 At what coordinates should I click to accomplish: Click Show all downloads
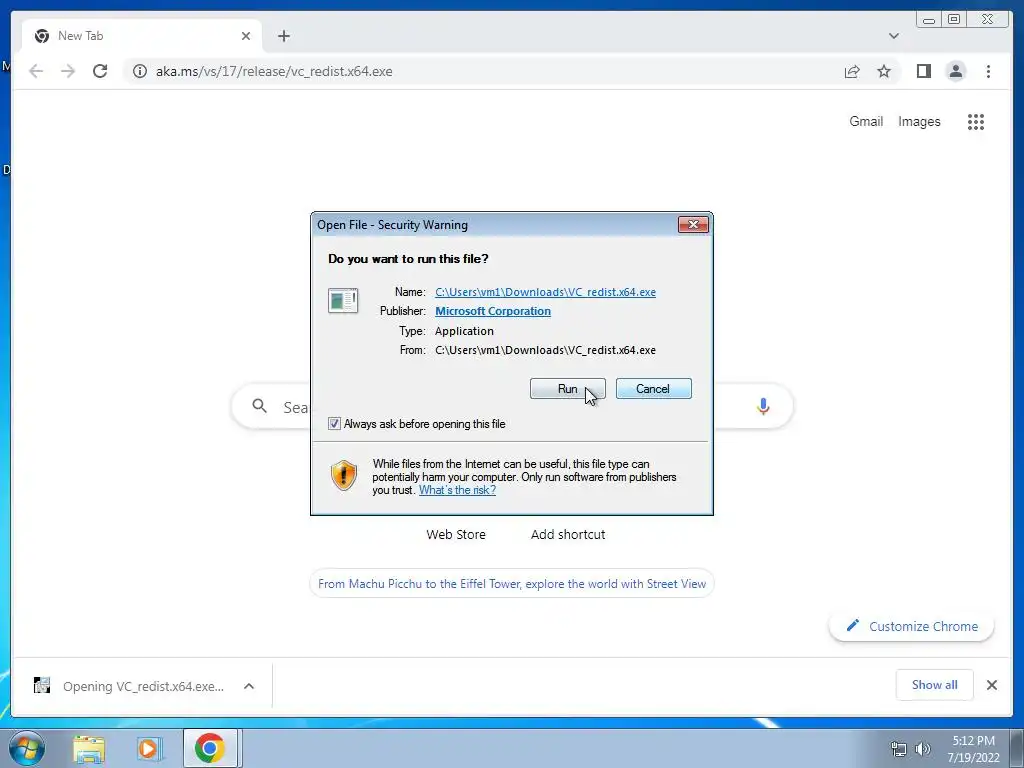[x=935, y=685]
